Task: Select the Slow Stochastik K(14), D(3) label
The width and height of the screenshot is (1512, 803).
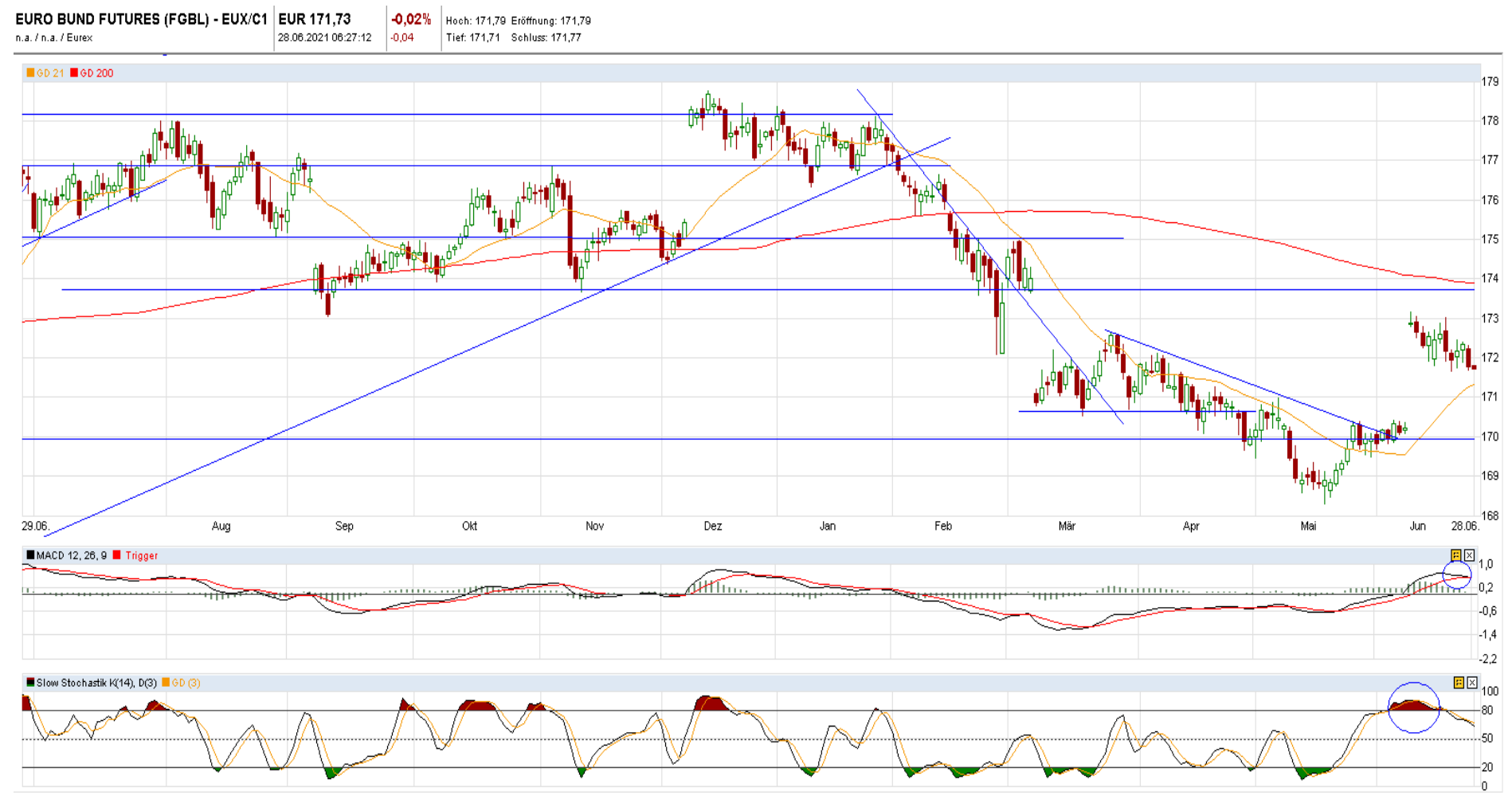Action: point(96,683)
